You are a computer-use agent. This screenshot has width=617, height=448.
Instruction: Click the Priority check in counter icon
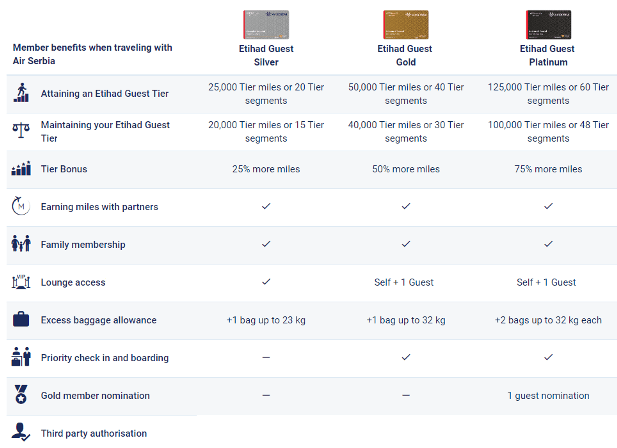pos(21,356)
